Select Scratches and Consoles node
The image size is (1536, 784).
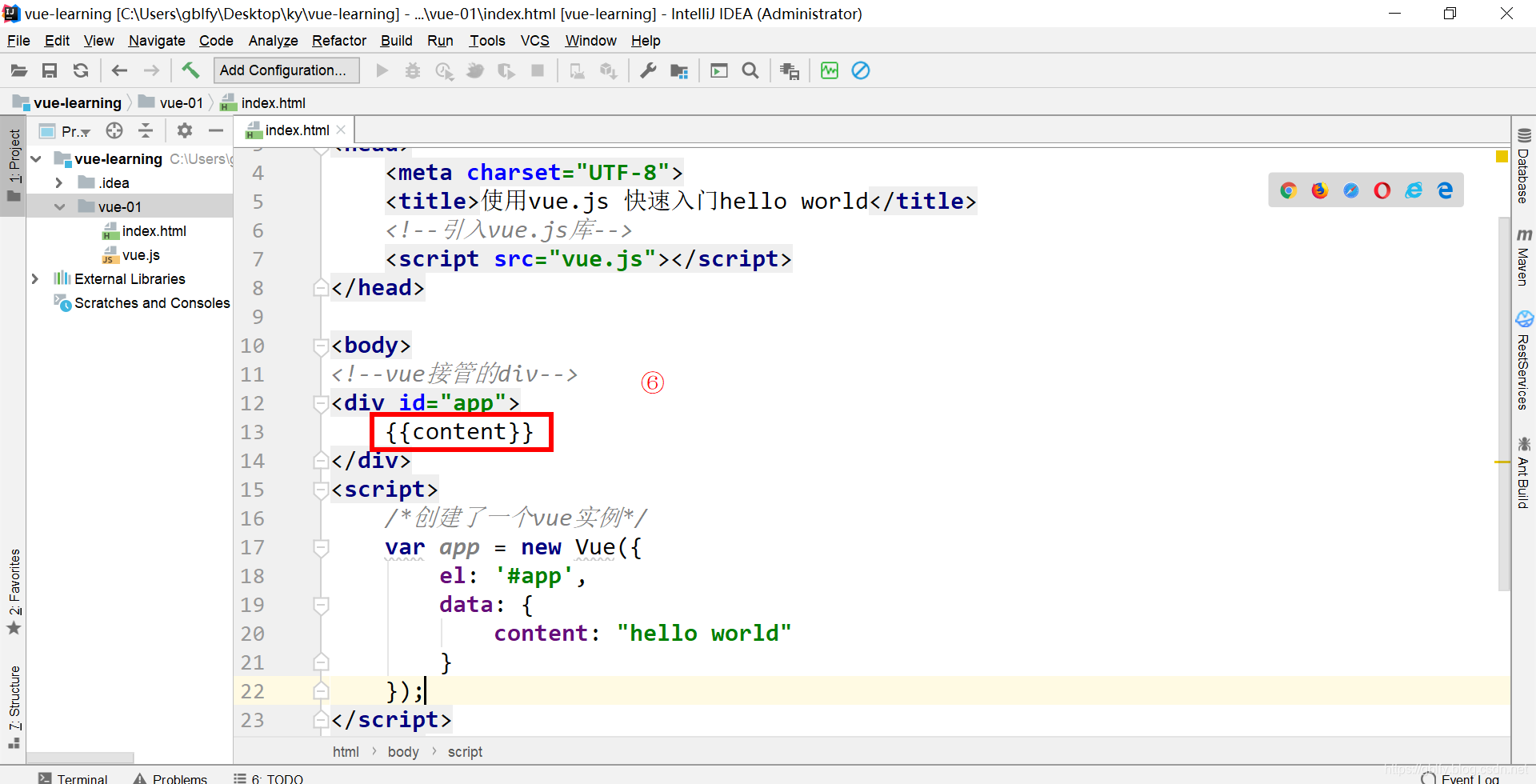tap(142, 303)
